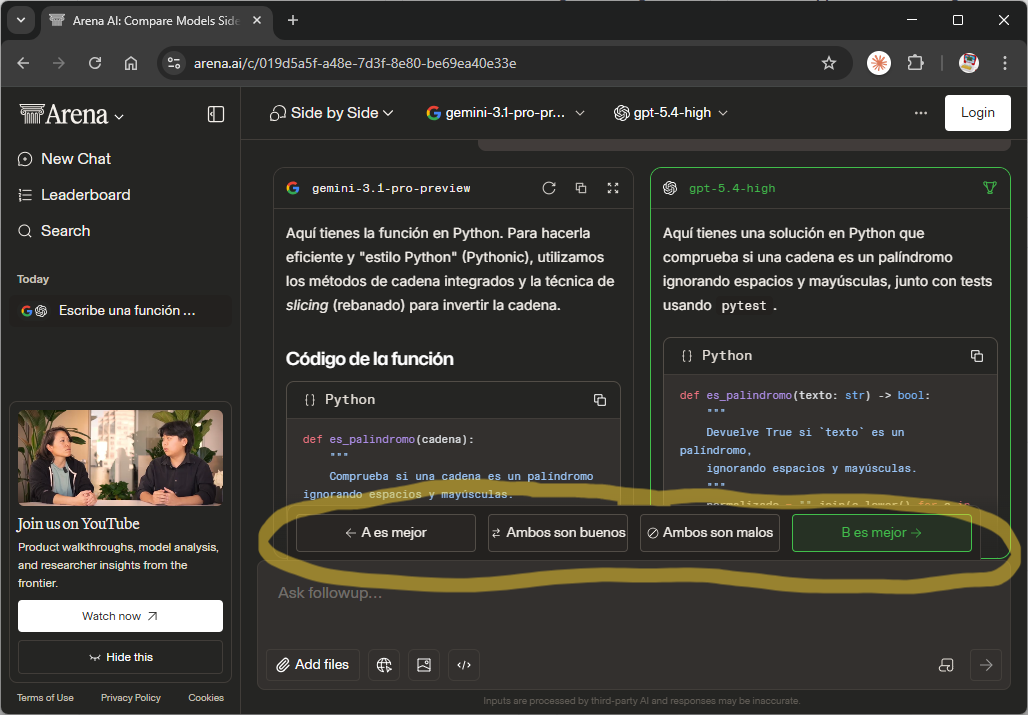Regenerate the gemini-3.1-pro-preview response

pyautogui.click(x=549, y=188)
